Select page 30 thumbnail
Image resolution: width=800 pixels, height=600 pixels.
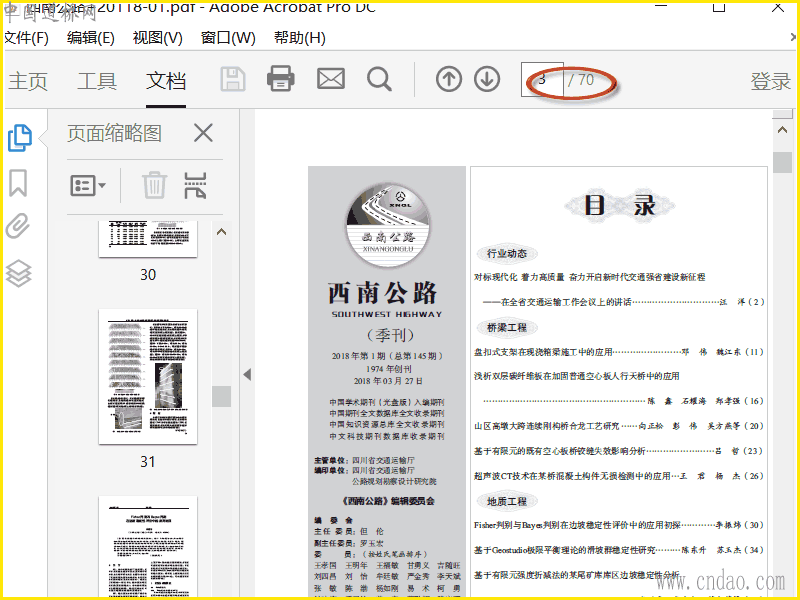(x=148, y=239)
